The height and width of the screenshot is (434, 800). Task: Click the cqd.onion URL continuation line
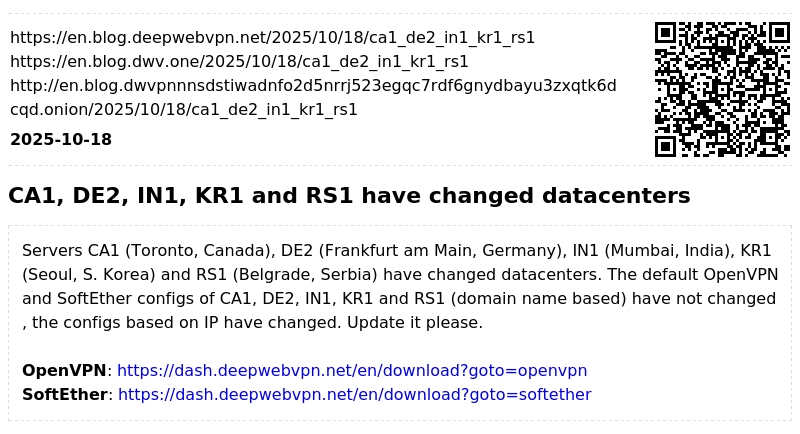184,110
